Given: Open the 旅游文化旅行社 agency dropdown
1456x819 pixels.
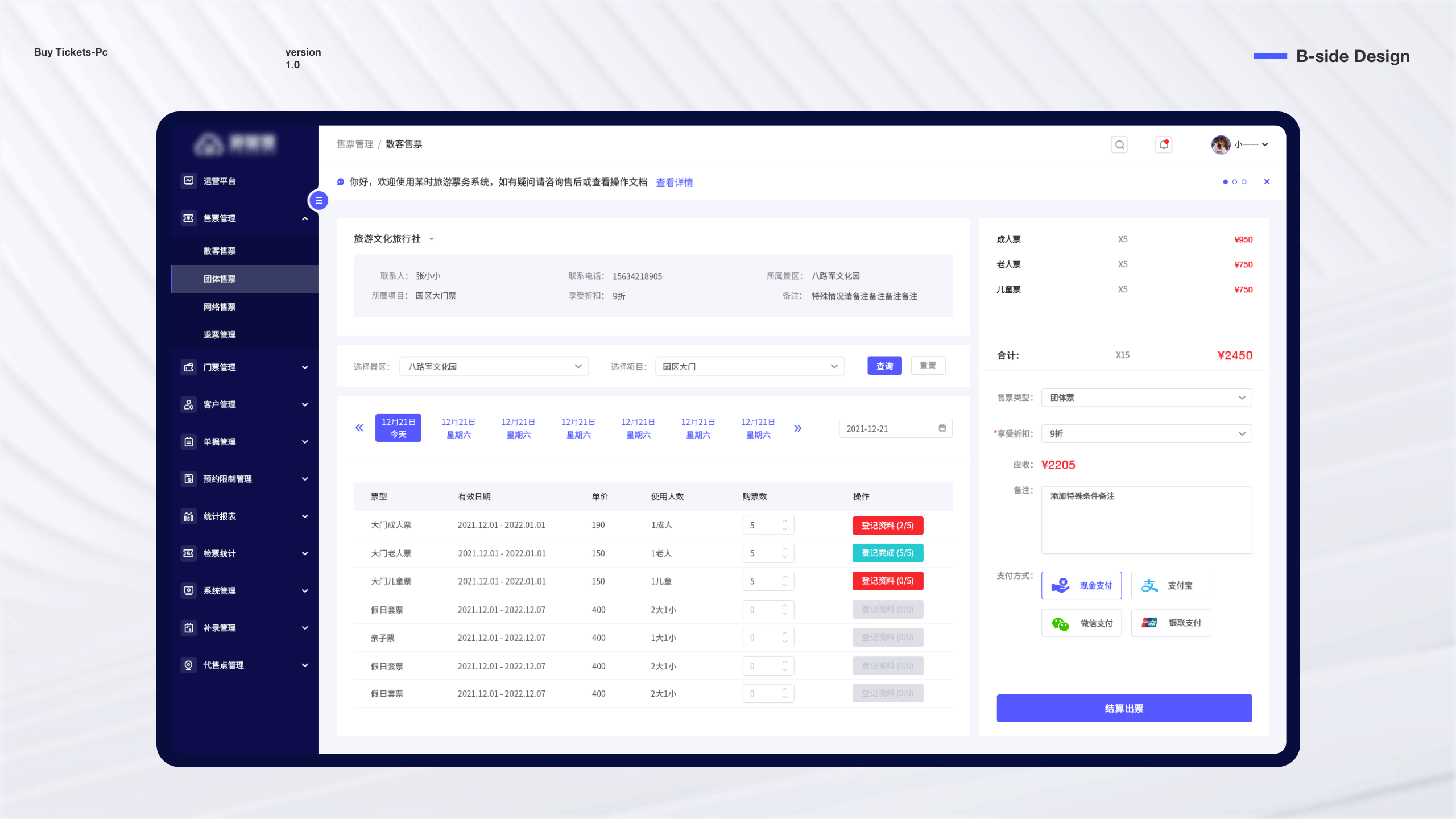Looking at the screenshot, I should (394, 239).
